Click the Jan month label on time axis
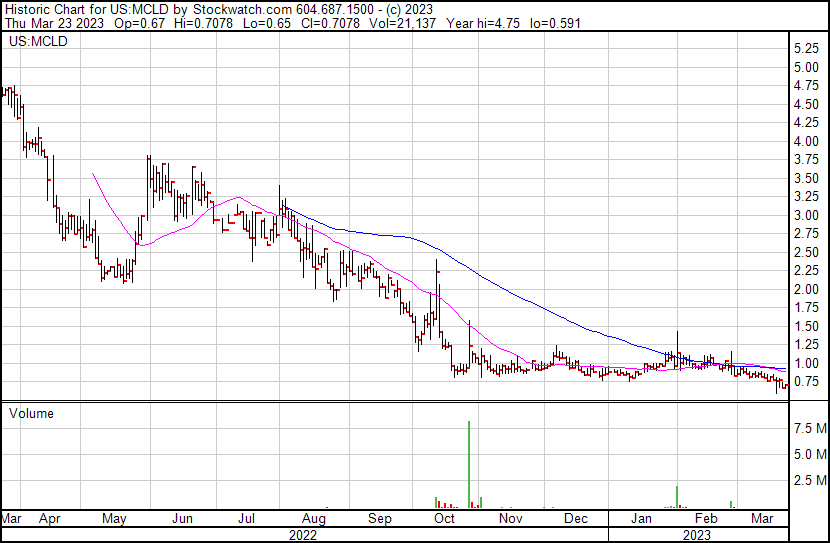This screenshot has height=543, width=830. click(x=642, y=519)
